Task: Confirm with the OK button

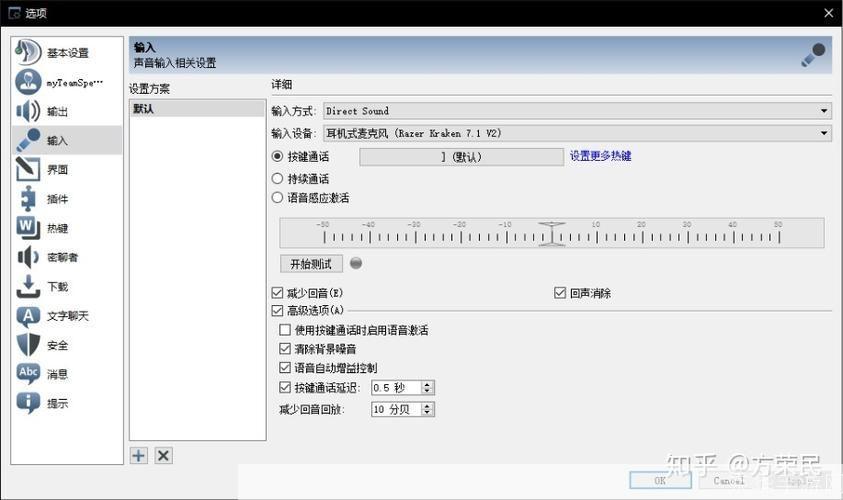Action: (660, 481)
